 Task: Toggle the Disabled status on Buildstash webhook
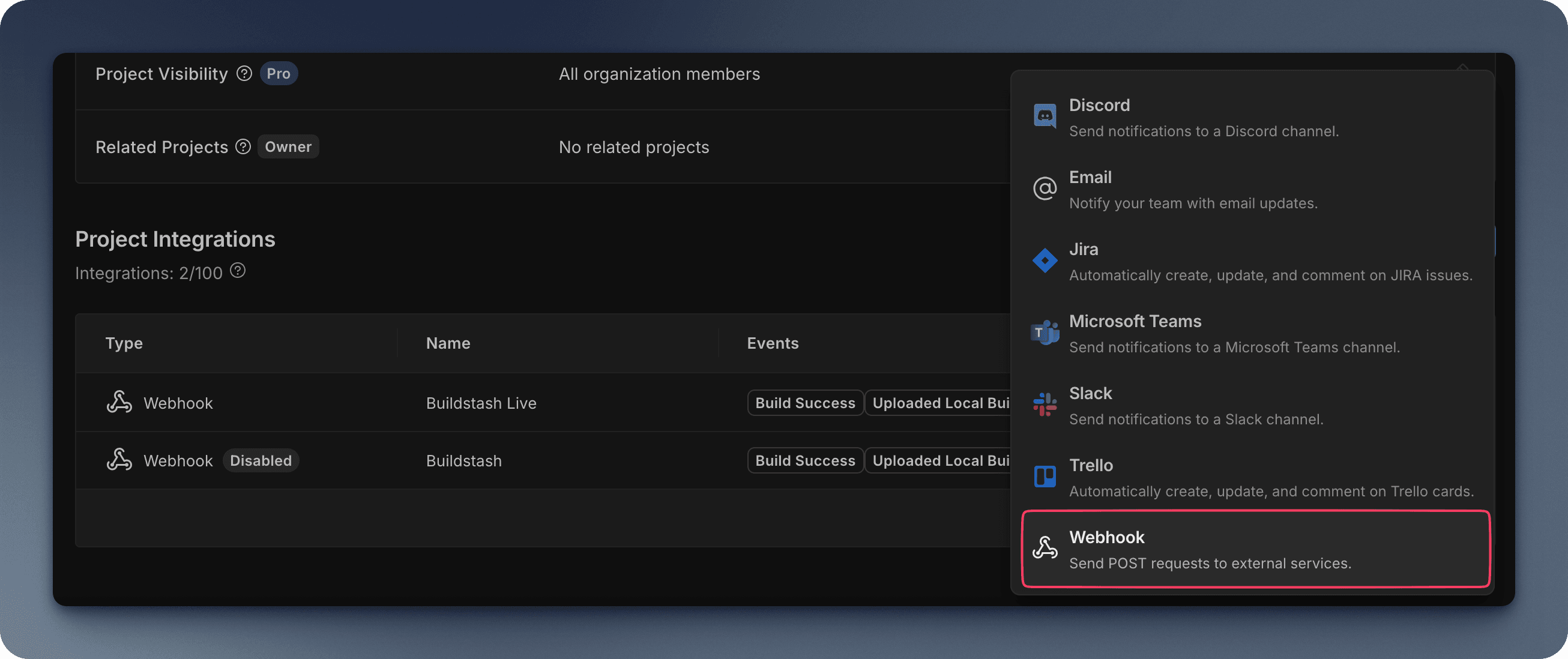[x=261, y=460]
